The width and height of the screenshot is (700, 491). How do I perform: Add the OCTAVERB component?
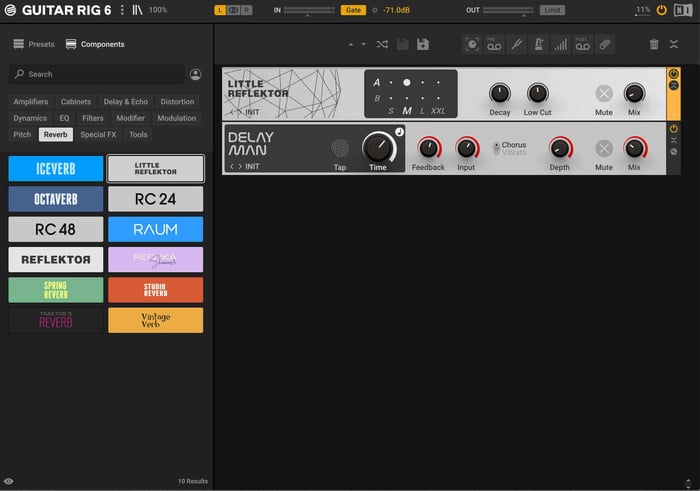(56, 199)
